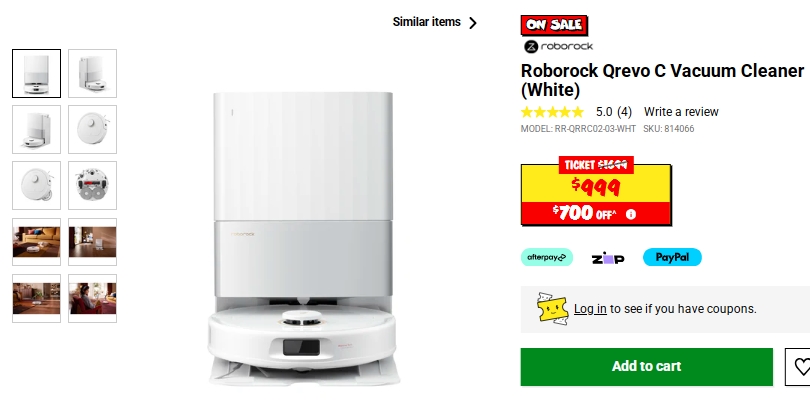810x401 pixels.
Task: Click the ON SALE badge
Action: click(x=554, y=25)
